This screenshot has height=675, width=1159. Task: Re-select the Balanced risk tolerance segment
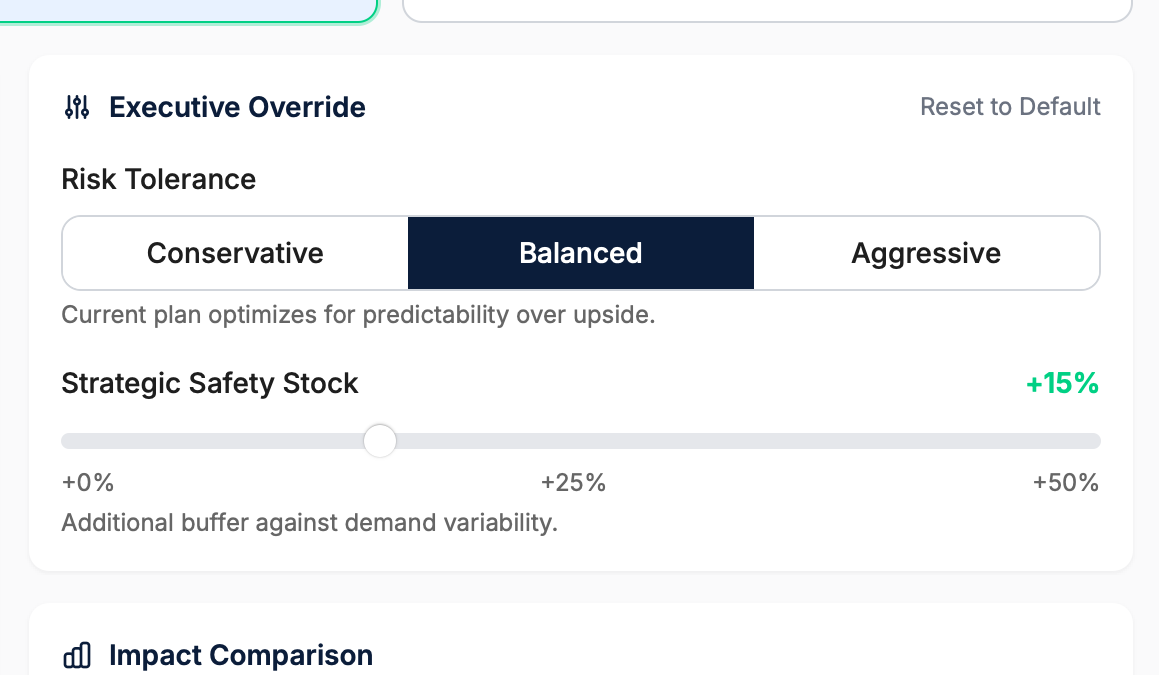[580, 253]
